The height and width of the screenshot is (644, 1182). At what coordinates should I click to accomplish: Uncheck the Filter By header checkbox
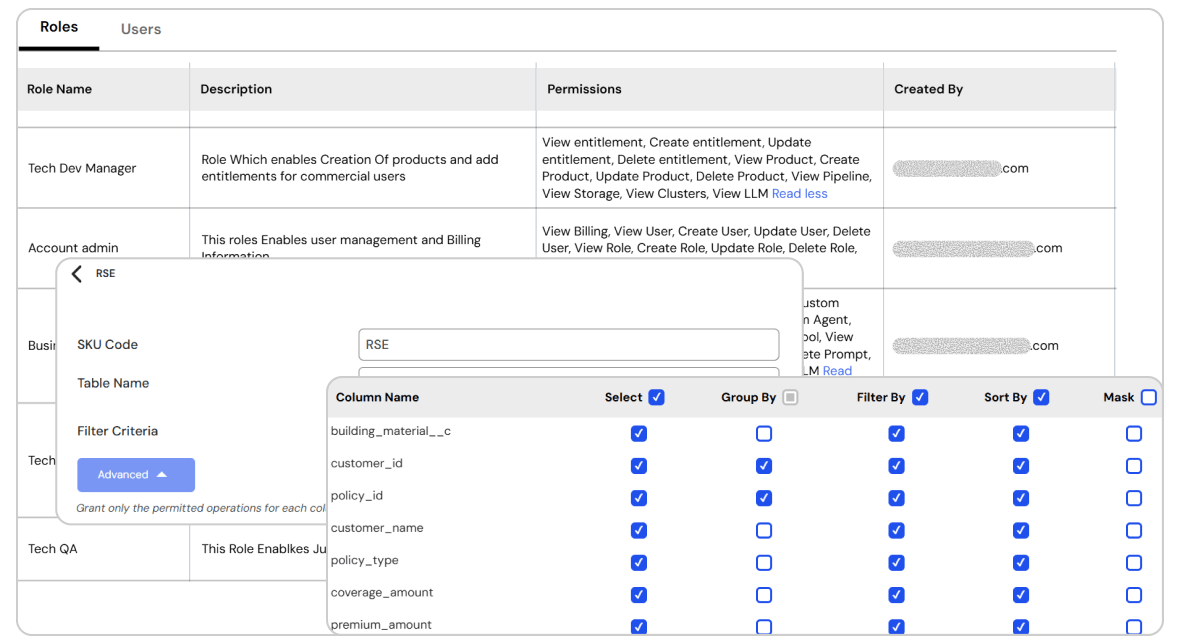coord(920,397)
